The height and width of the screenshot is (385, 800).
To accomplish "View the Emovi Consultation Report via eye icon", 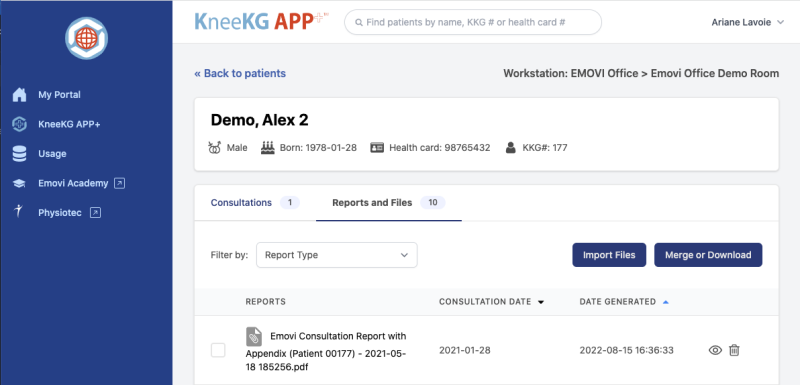I will [715, 350].
